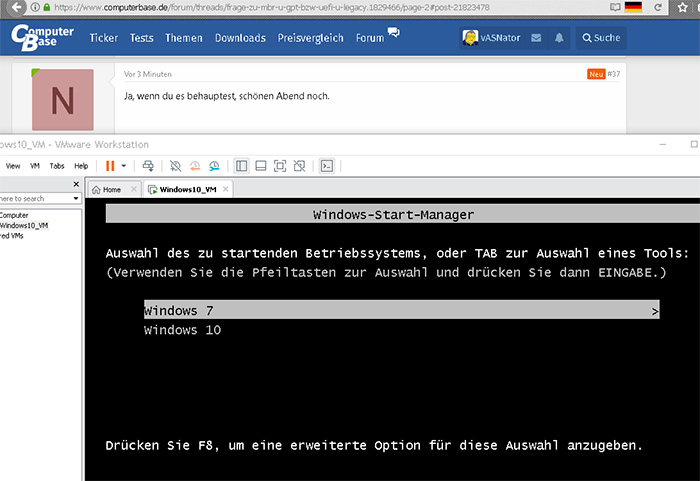Screen dimensions: 700x481
Task: Select Computer entry in library tree
Action: point(14,215)
